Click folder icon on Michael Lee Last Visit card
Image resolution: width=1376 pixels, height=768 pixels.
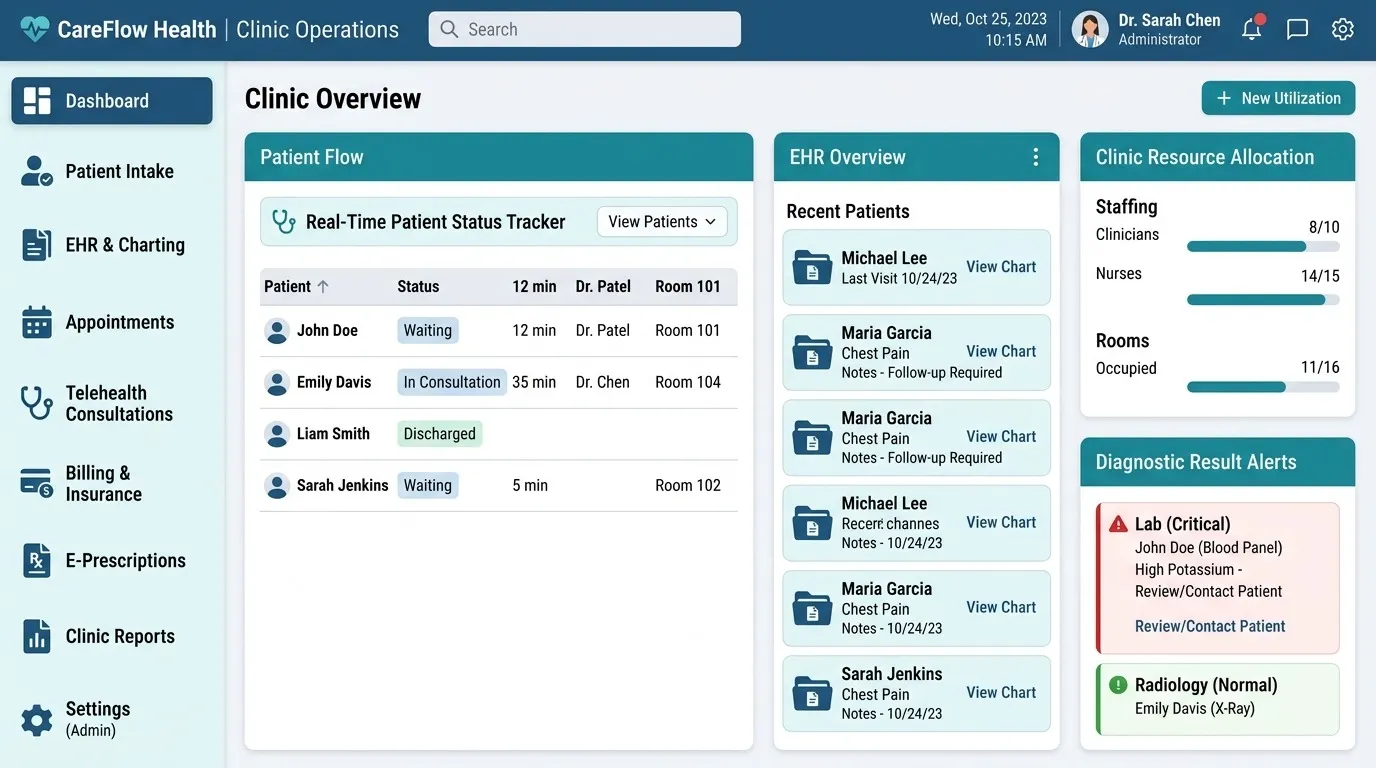[x=812, y=267]
